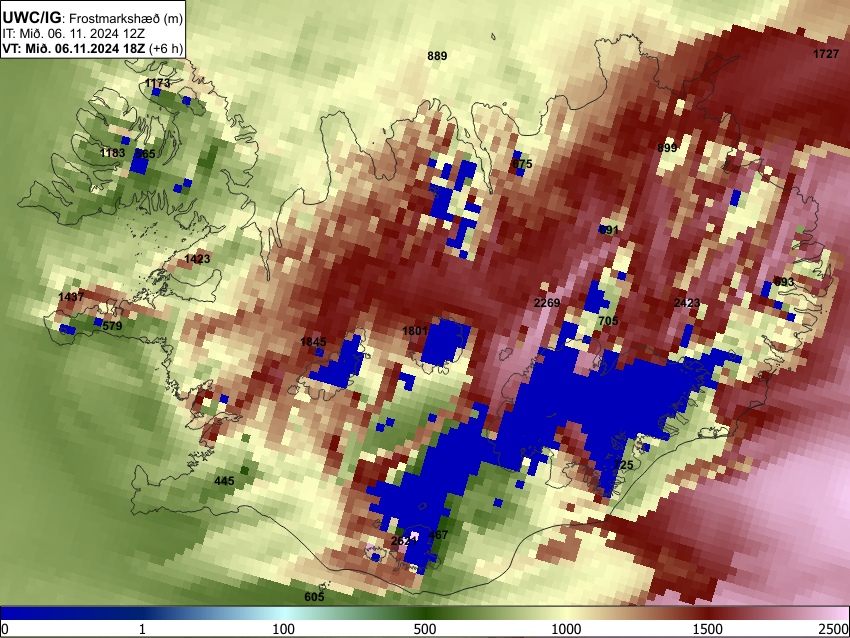Click the '1' tick on the color scale
This screenshot has height=638, width=850.
(142, 629)
